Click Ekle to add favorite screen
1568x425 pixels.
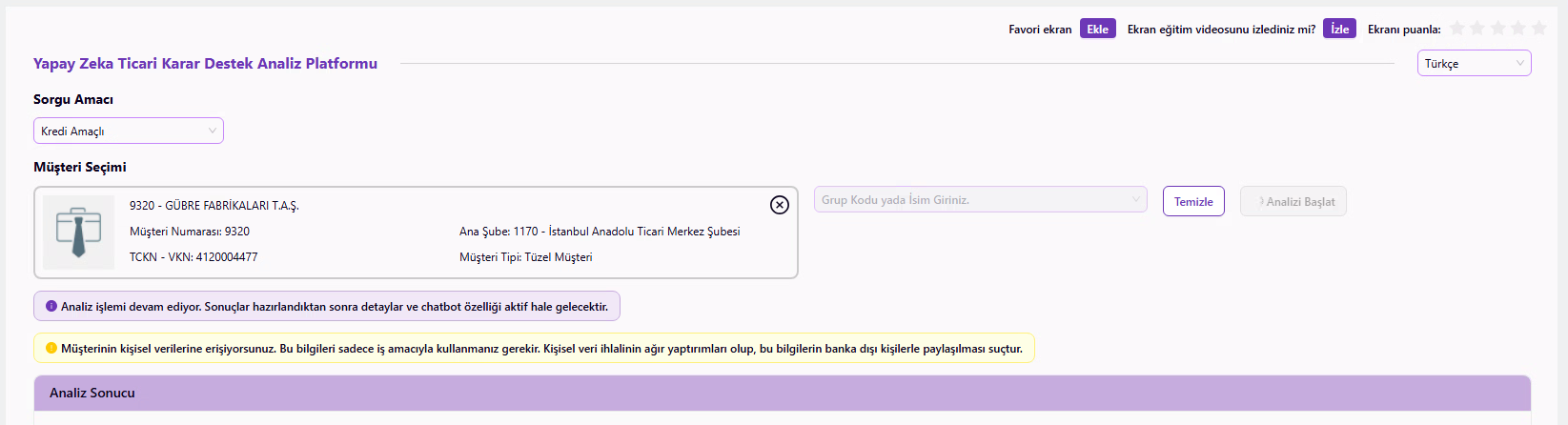click(x=1097, y=30)
